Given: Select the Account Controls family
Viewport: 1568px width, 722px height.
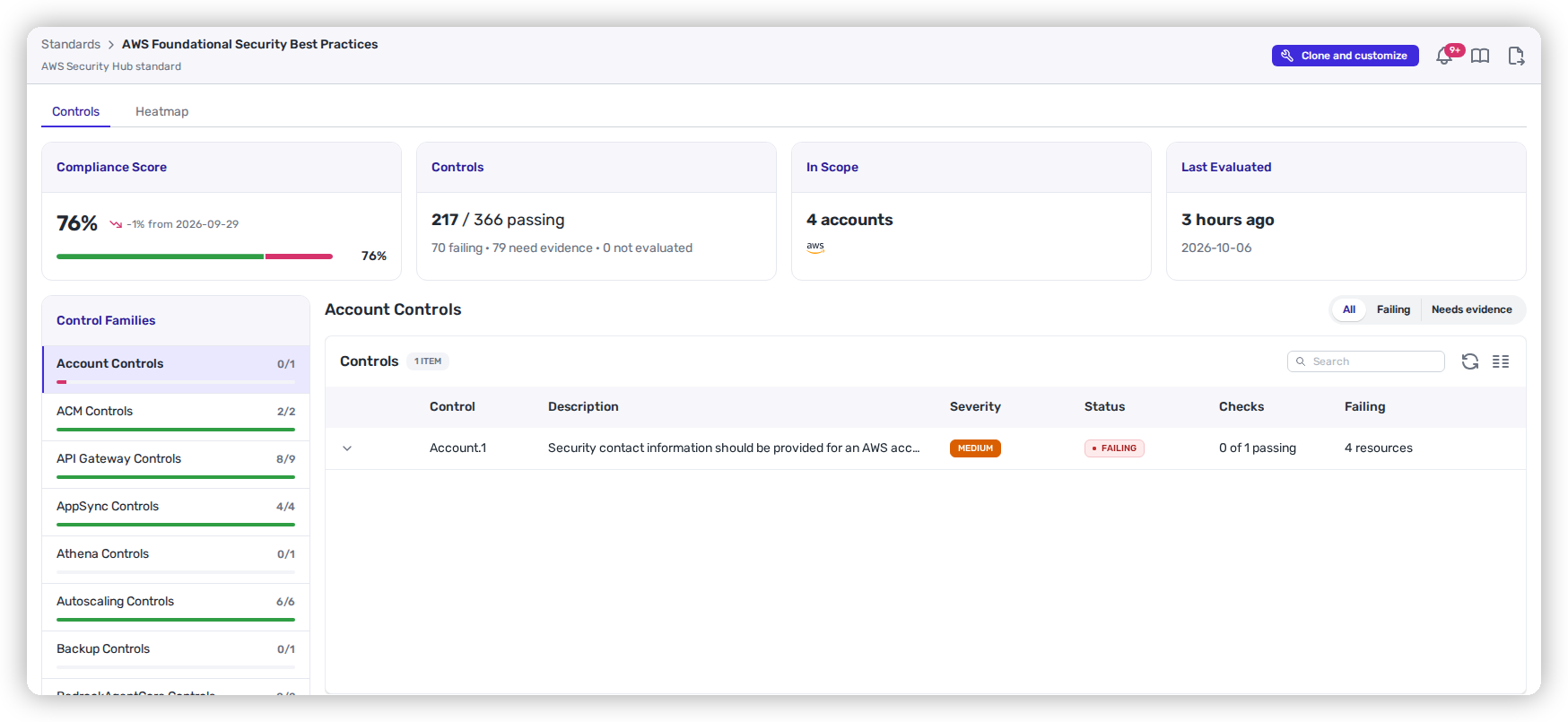Looking at the screenshot, I should pyautogui.click(x=176, y=370).
